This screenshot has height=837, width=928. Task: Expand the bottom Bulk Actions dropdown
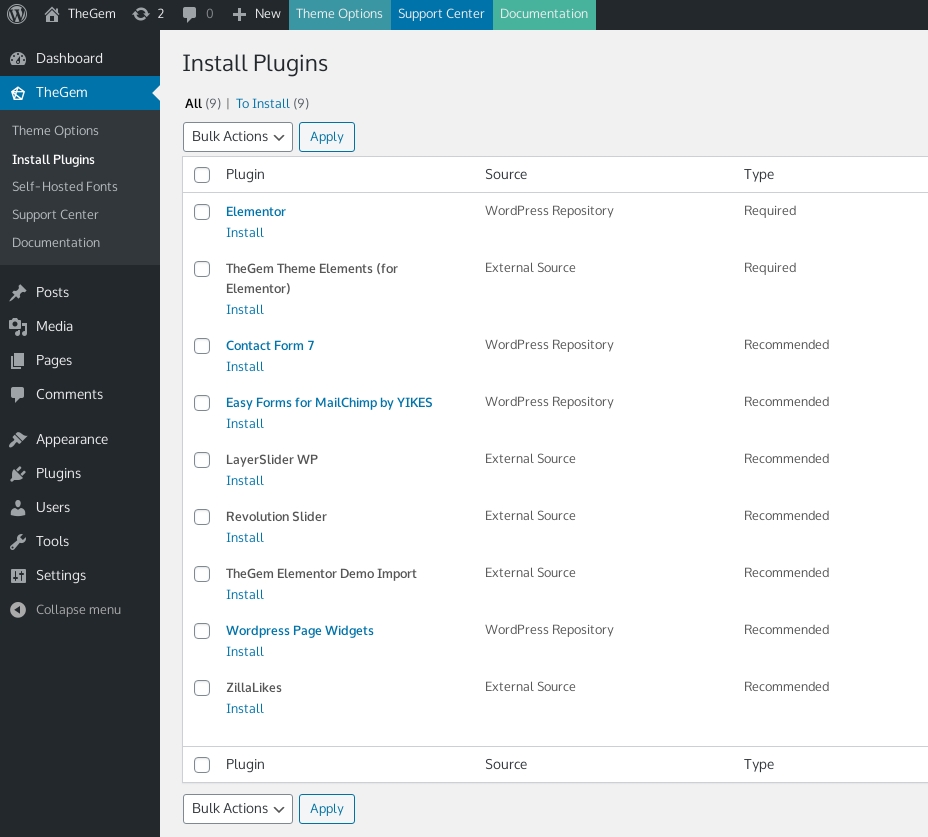238,809
